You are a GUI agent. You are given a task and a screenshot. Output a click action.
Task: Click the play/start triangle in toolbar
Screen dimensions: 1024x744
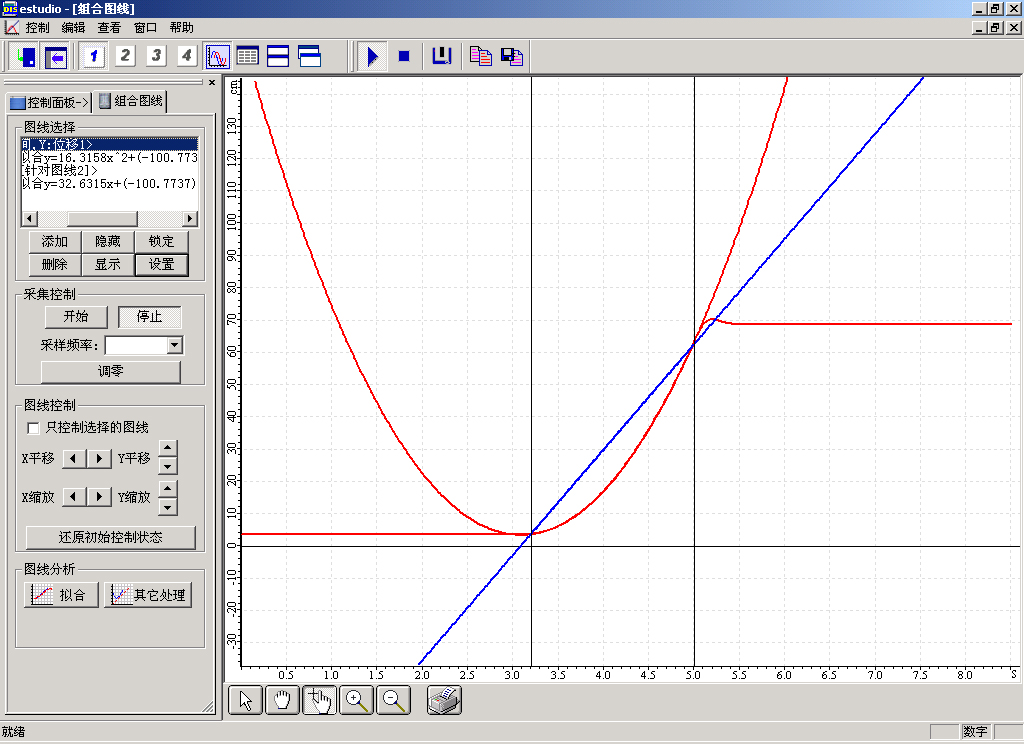[372, 56]
